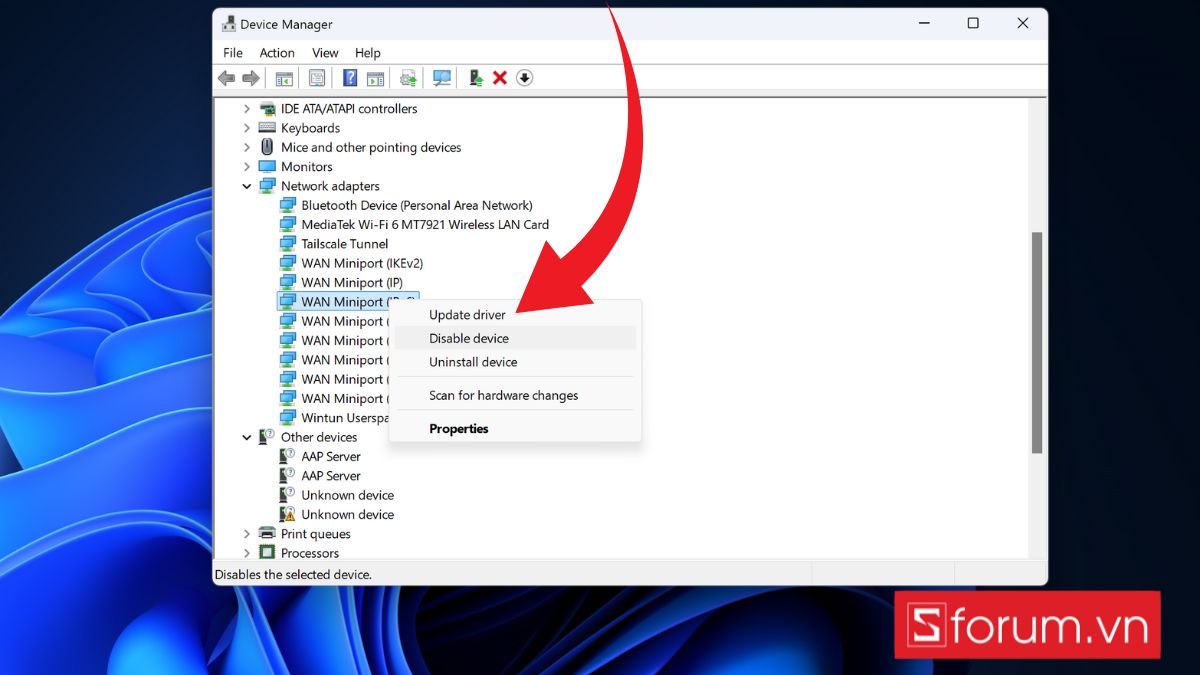Click the Network adapters category icon

click(267, 186)
